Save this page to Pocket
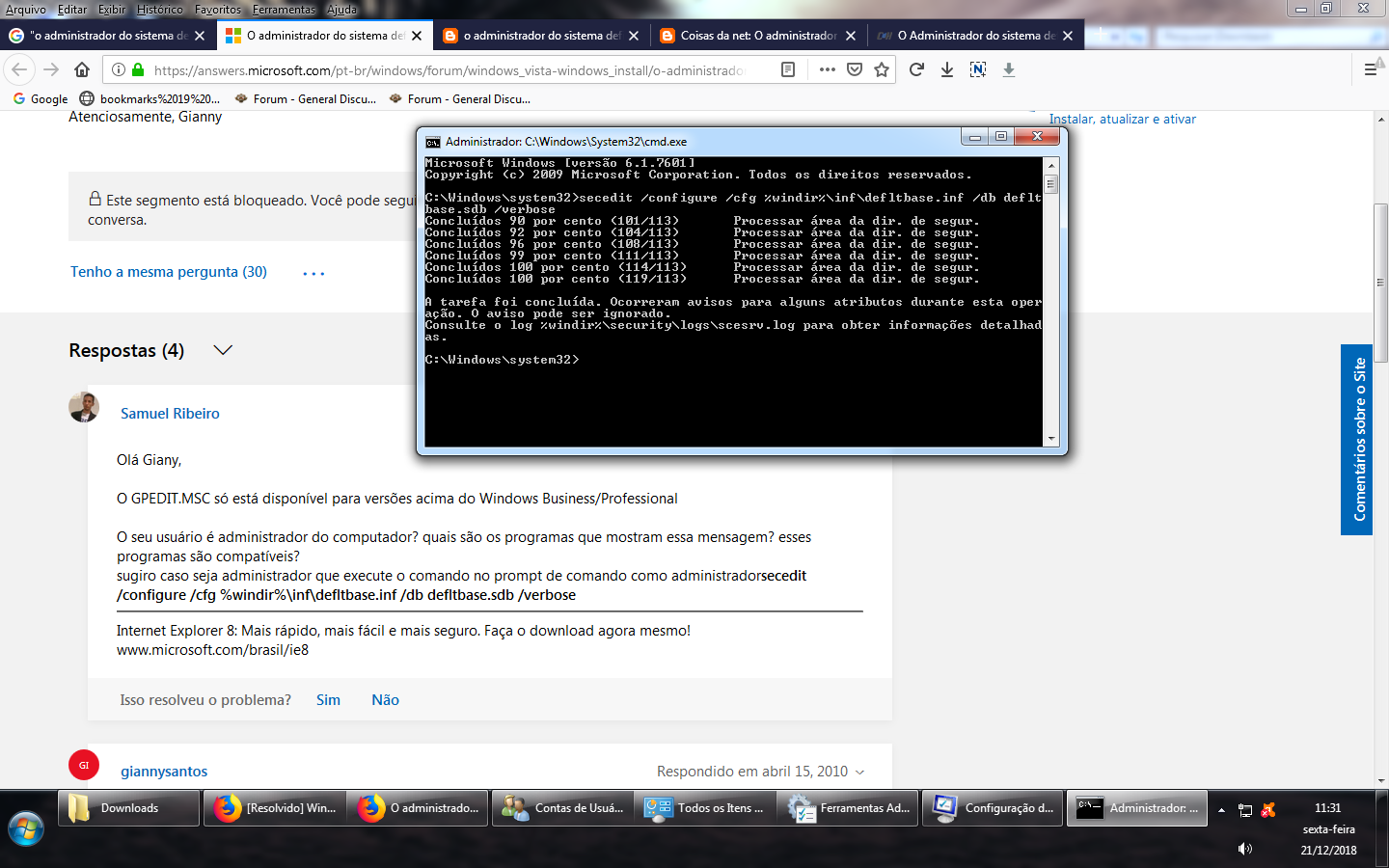Screen dimensions: 1389x868 pyautogui.click(x=855, y=69)
